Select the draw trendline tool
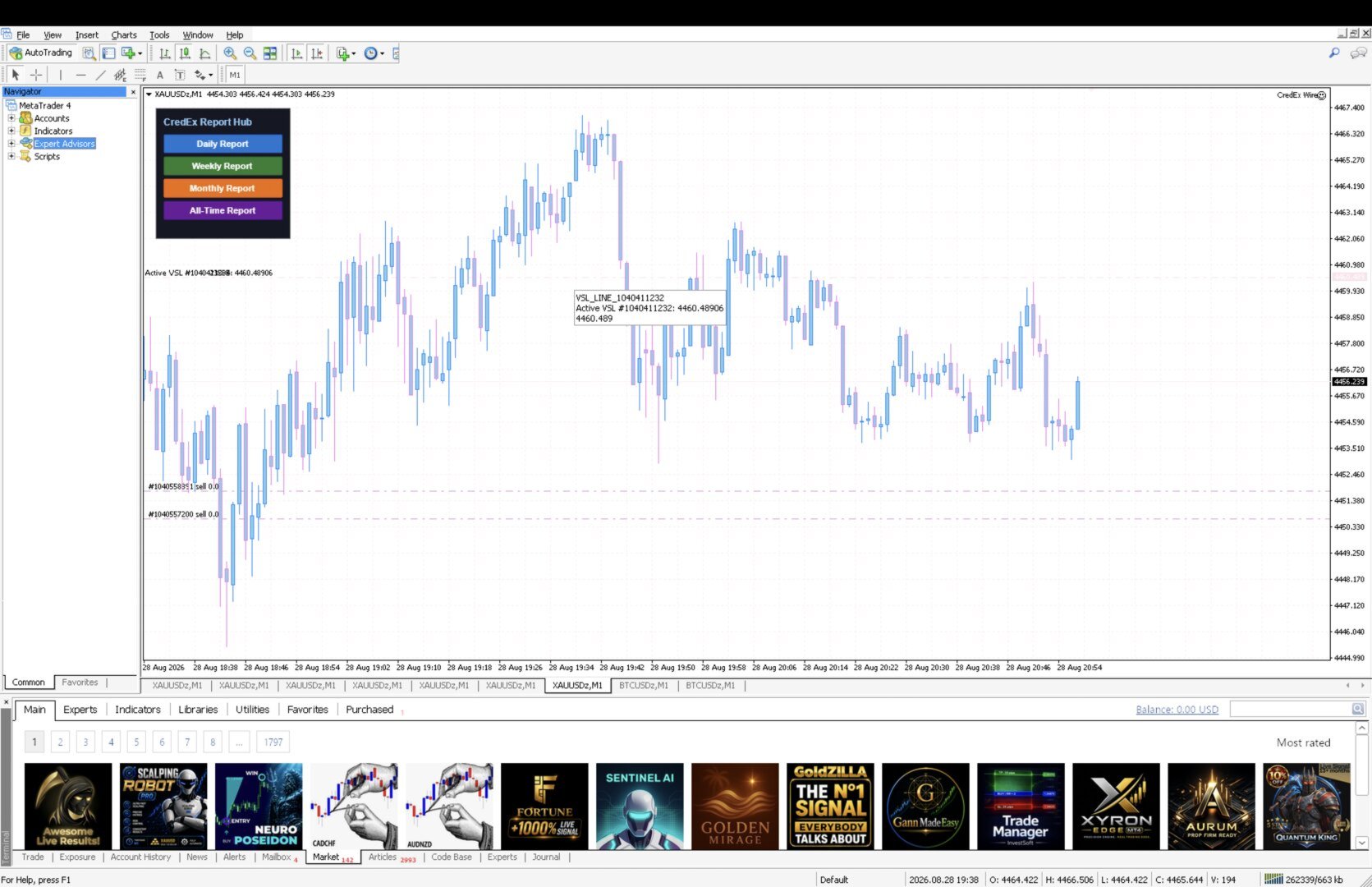The image size is (1372, 887). tap(100, 75)
